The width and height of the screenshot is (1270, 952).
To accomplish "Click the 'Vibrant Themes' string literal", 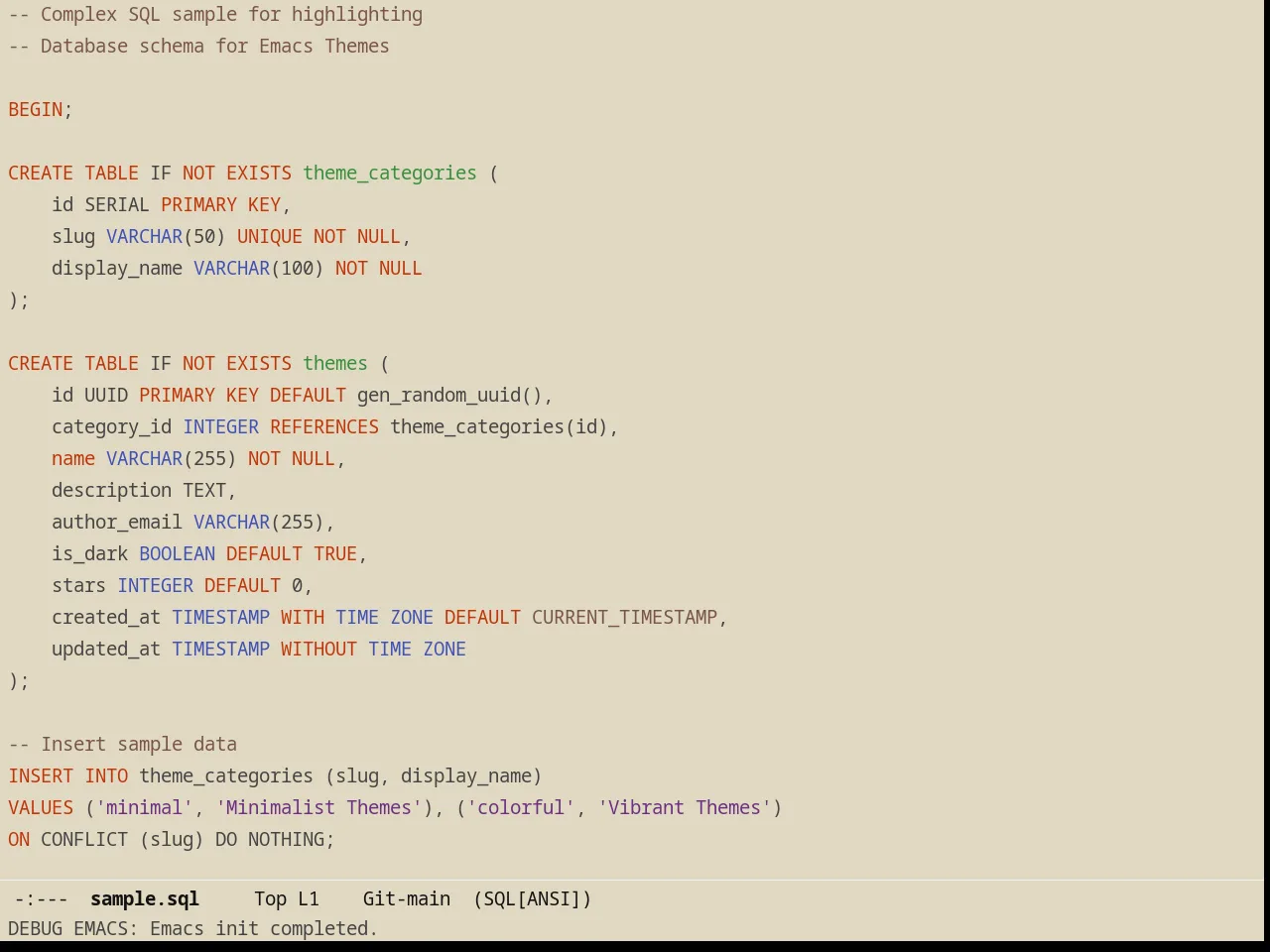I will click(685, 807).
